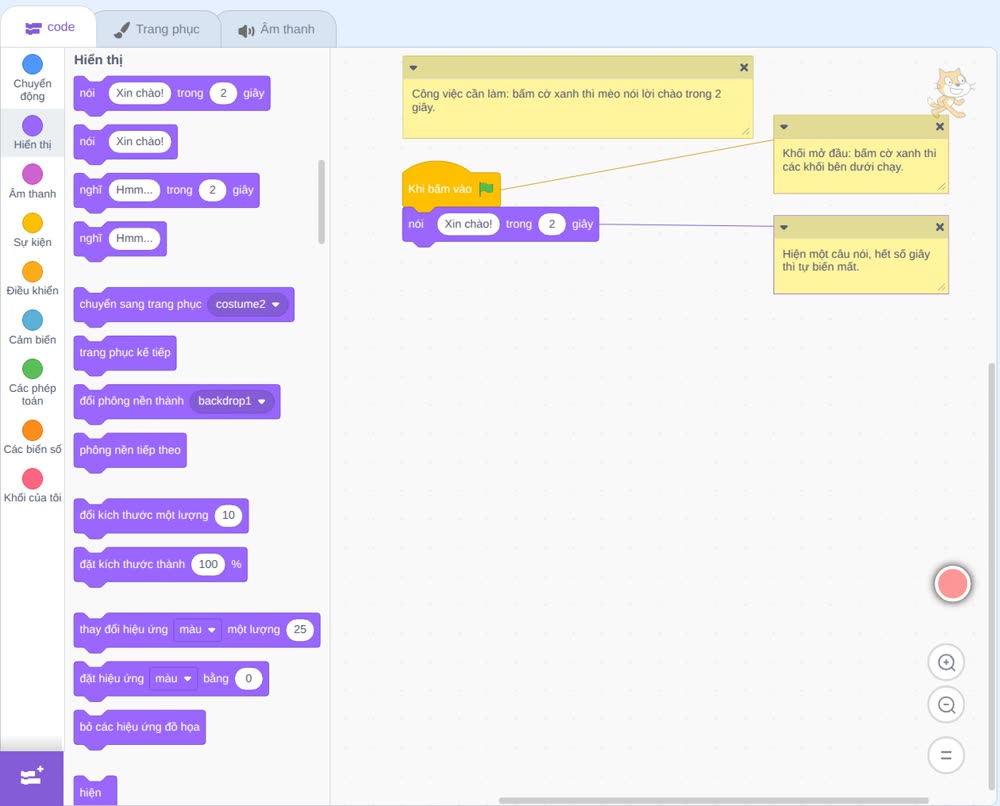Open the costume2 dropdown
Viewport: 1000px width, 806px height.
247,304
